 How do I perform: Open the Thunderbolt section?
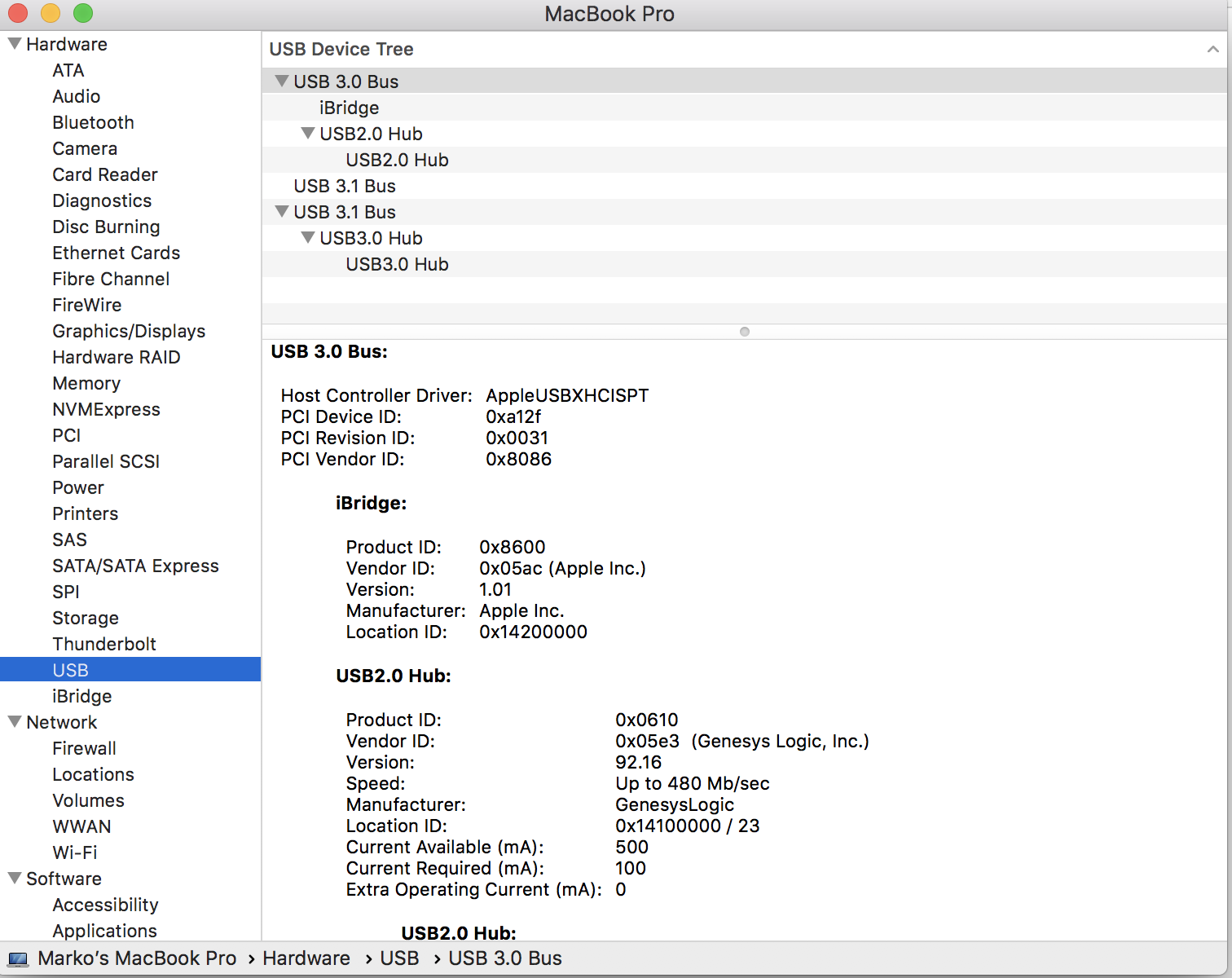point(104,644)
